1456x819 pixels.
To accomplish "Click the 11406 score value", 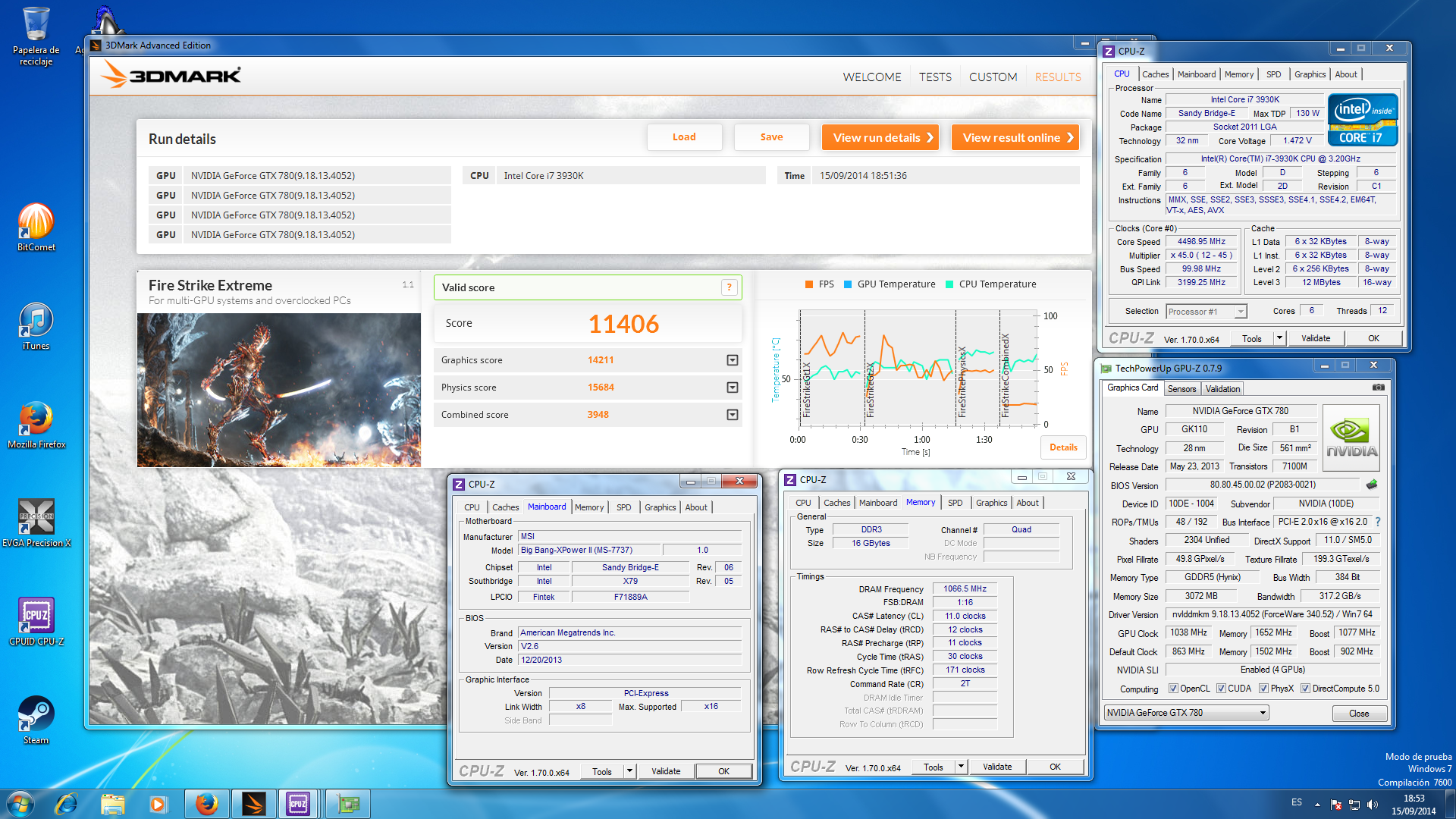I will [x=623, y=324].
